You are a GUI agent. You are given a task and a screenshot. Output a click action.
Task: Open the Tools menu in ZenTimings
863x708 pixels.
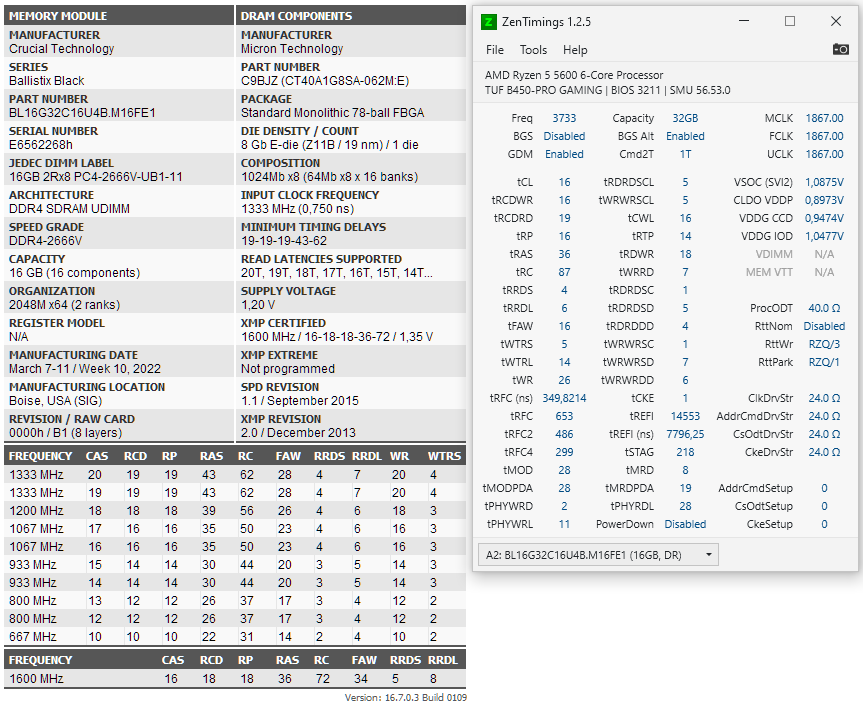point(533,50)
